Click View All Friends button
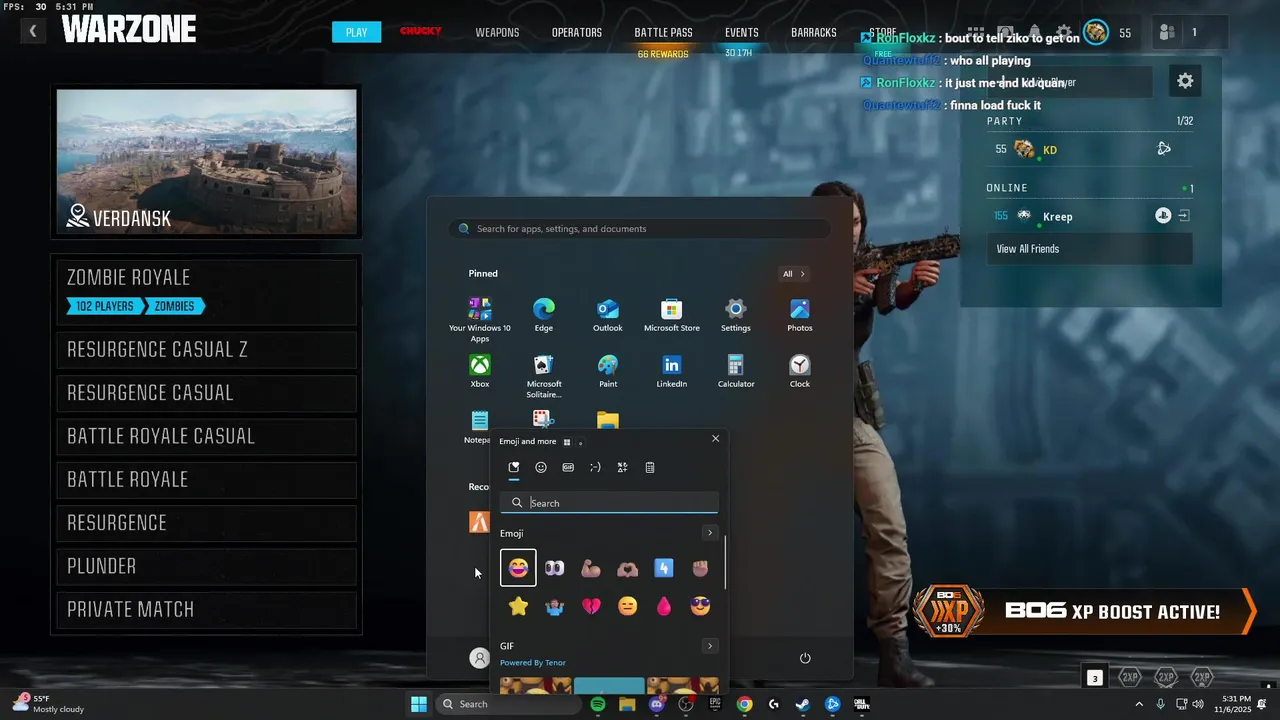 [x=1089, y=249]
